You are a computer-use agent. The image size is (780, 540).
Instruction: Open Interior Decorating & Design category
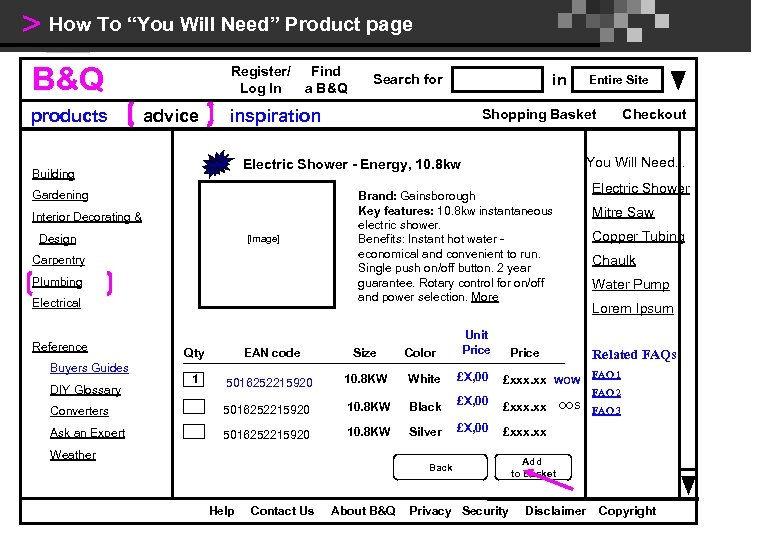pyautogui.click(x=87, y=228)
